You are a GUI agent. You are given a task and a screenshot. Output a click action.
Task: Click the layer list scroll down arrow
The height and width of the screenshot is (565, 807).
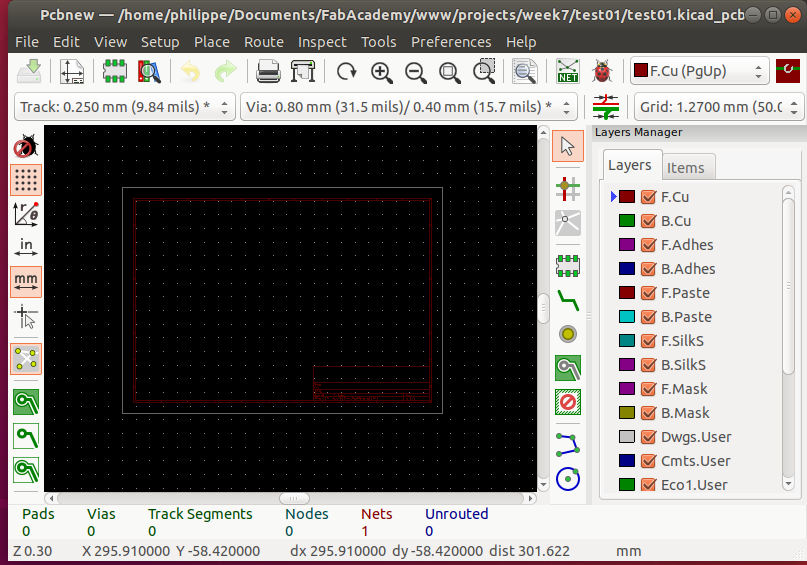[x=788, y=485]
